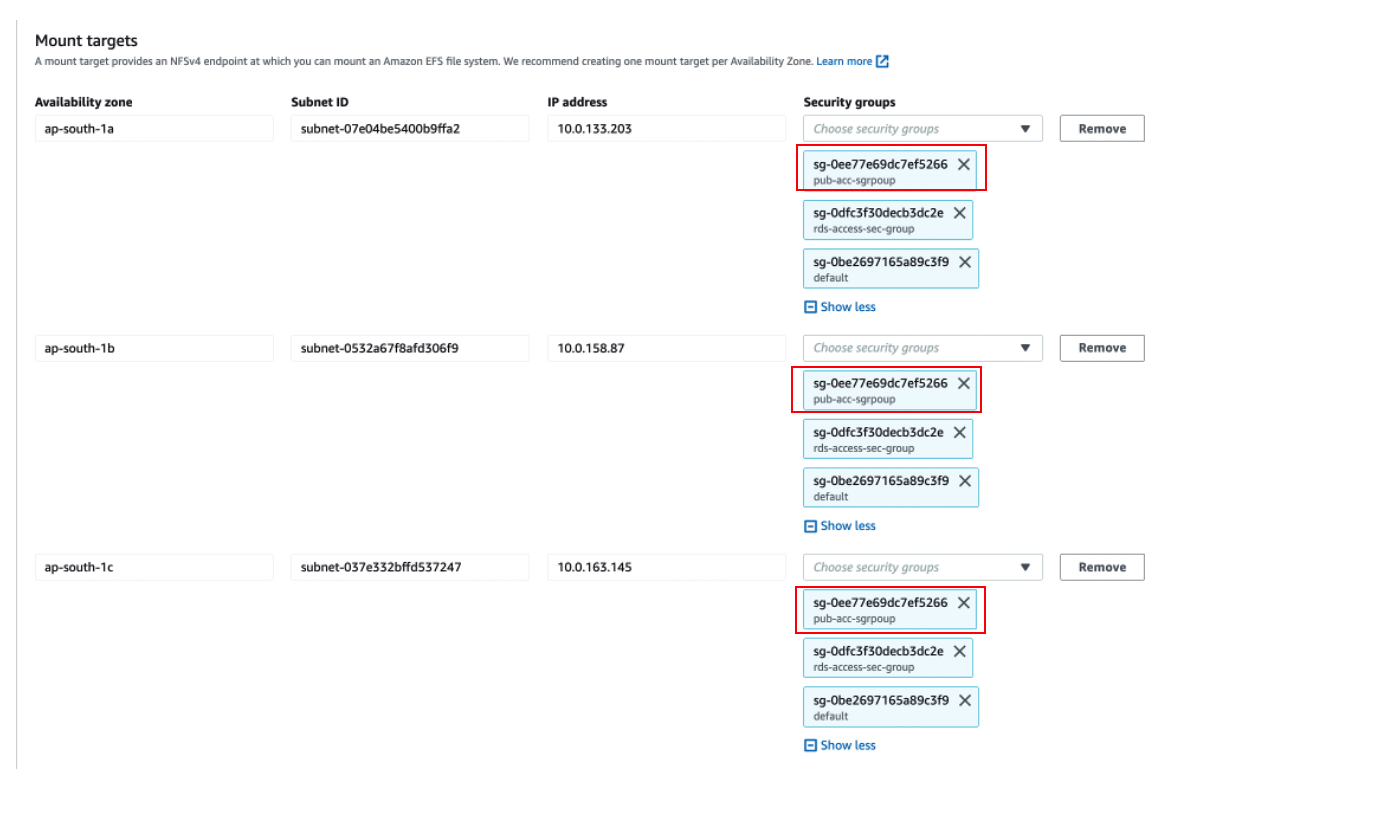Open the Learn more link
This screenshot has width=1394, height=820.
coord(844,61)
